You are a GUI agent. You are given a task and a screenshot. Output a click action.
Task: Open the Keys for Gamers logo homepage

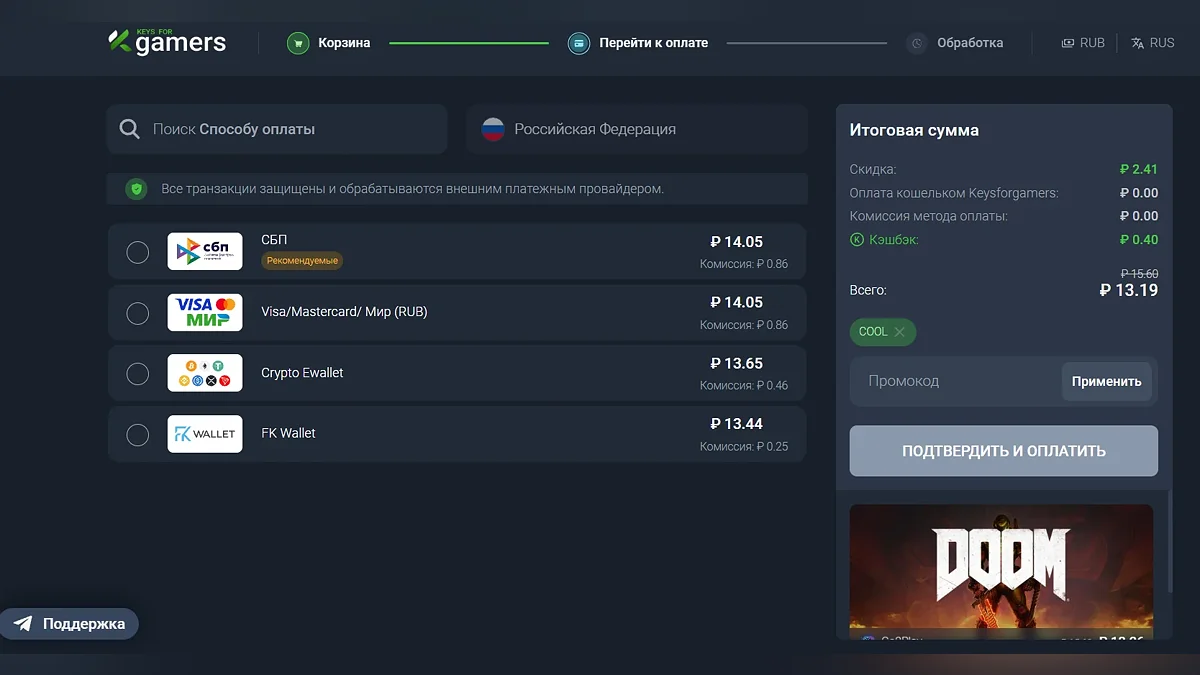[167, 42]
